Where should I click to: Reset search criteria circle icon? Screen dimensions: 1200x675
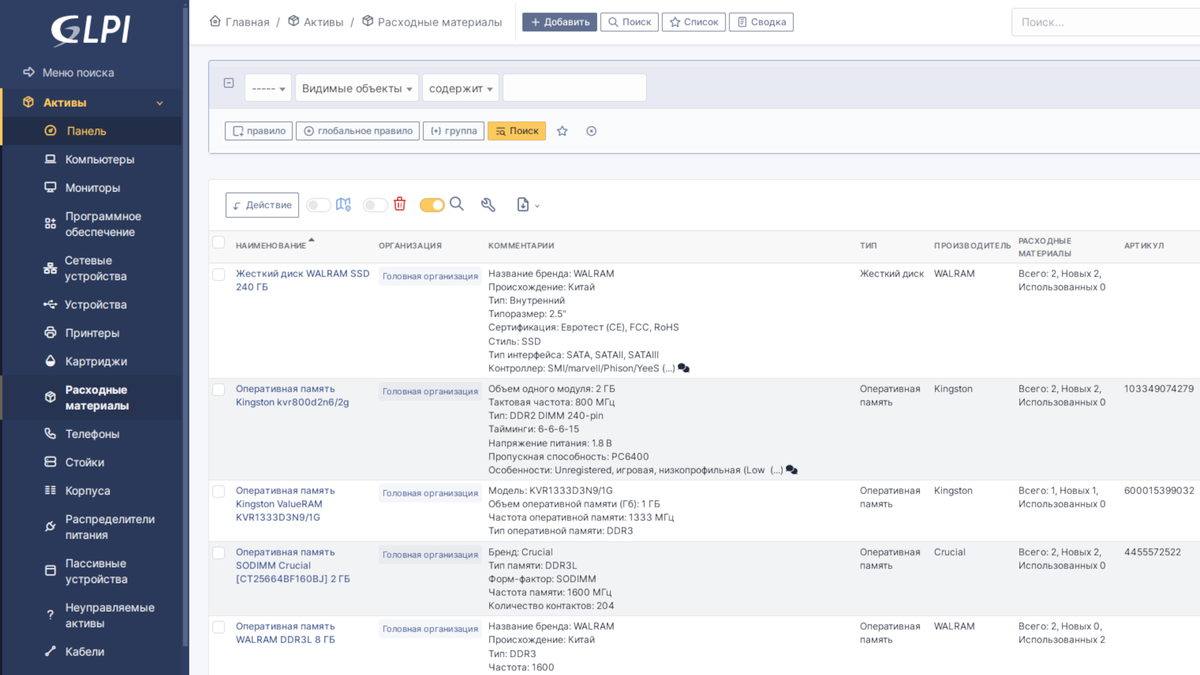tap(591, 131)
